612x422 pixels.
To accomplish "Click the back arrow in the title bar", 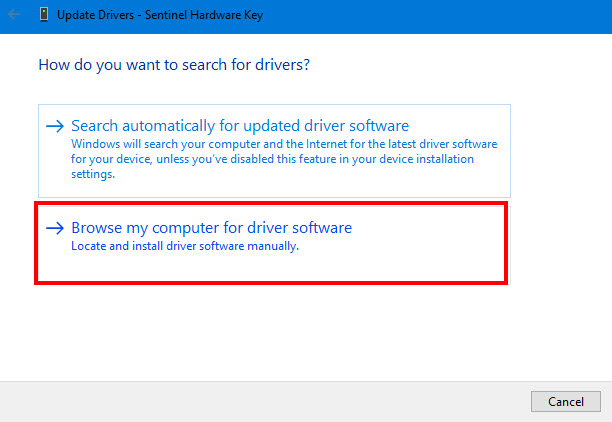I will [14, 15].
